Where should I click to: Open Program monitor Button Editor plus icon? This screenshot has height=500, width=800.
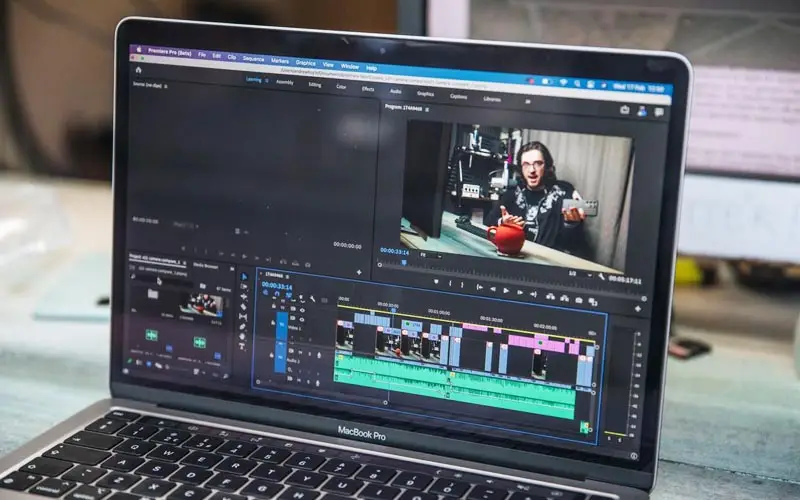click(637, 309)
